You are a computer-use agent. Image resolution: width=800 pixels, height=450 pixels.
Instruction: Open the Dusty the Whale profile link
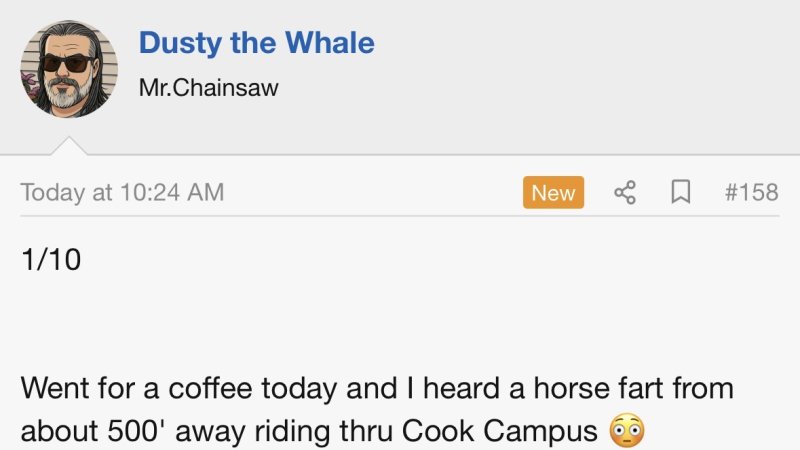click(256, 43)
